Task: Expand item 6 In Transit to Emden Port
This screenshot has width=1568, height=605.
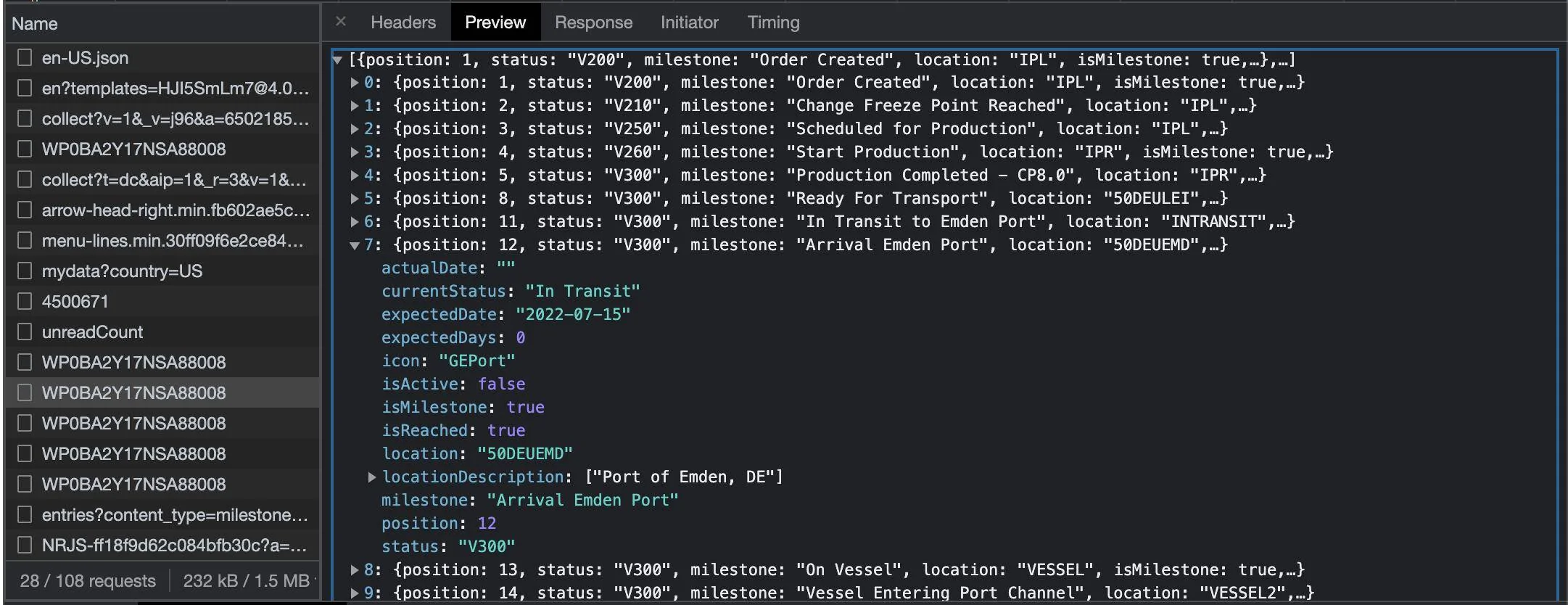Action: [x=355, y=222]
